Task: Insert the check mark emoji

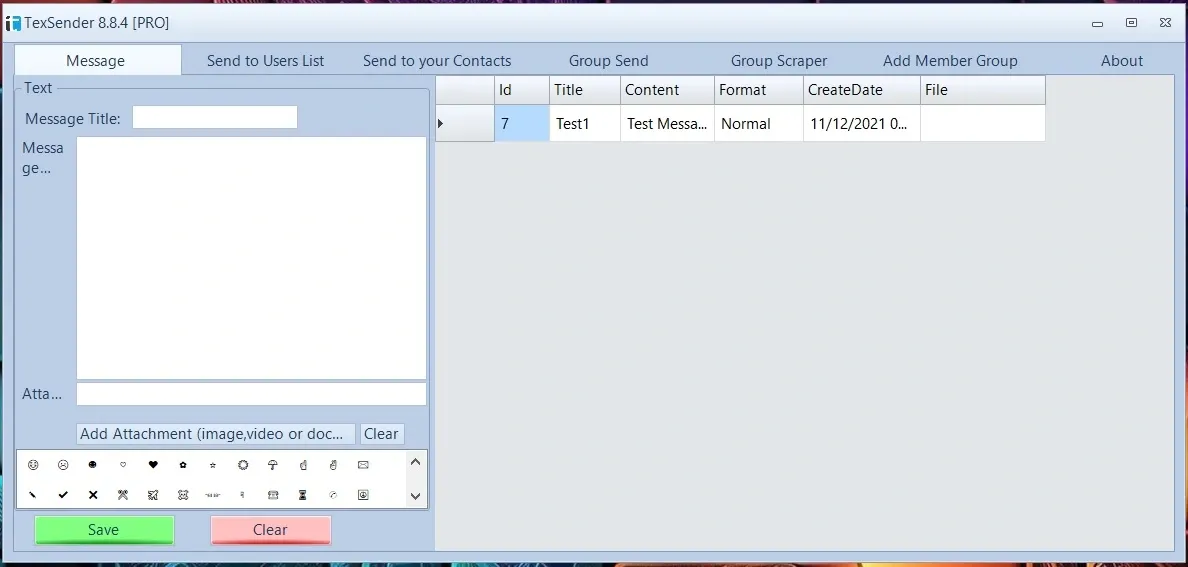Action: click(x=63, y=495)
